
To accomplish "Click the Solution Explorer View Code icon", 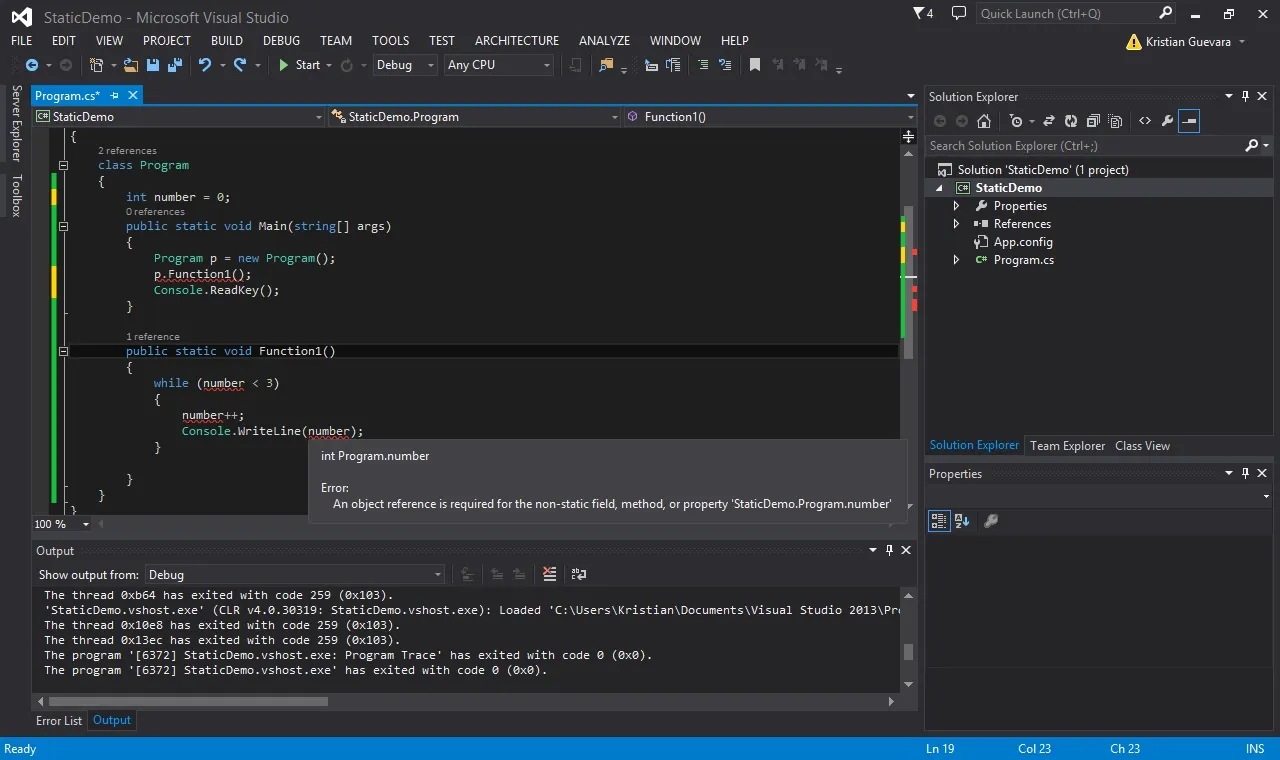I will 1145,121.
